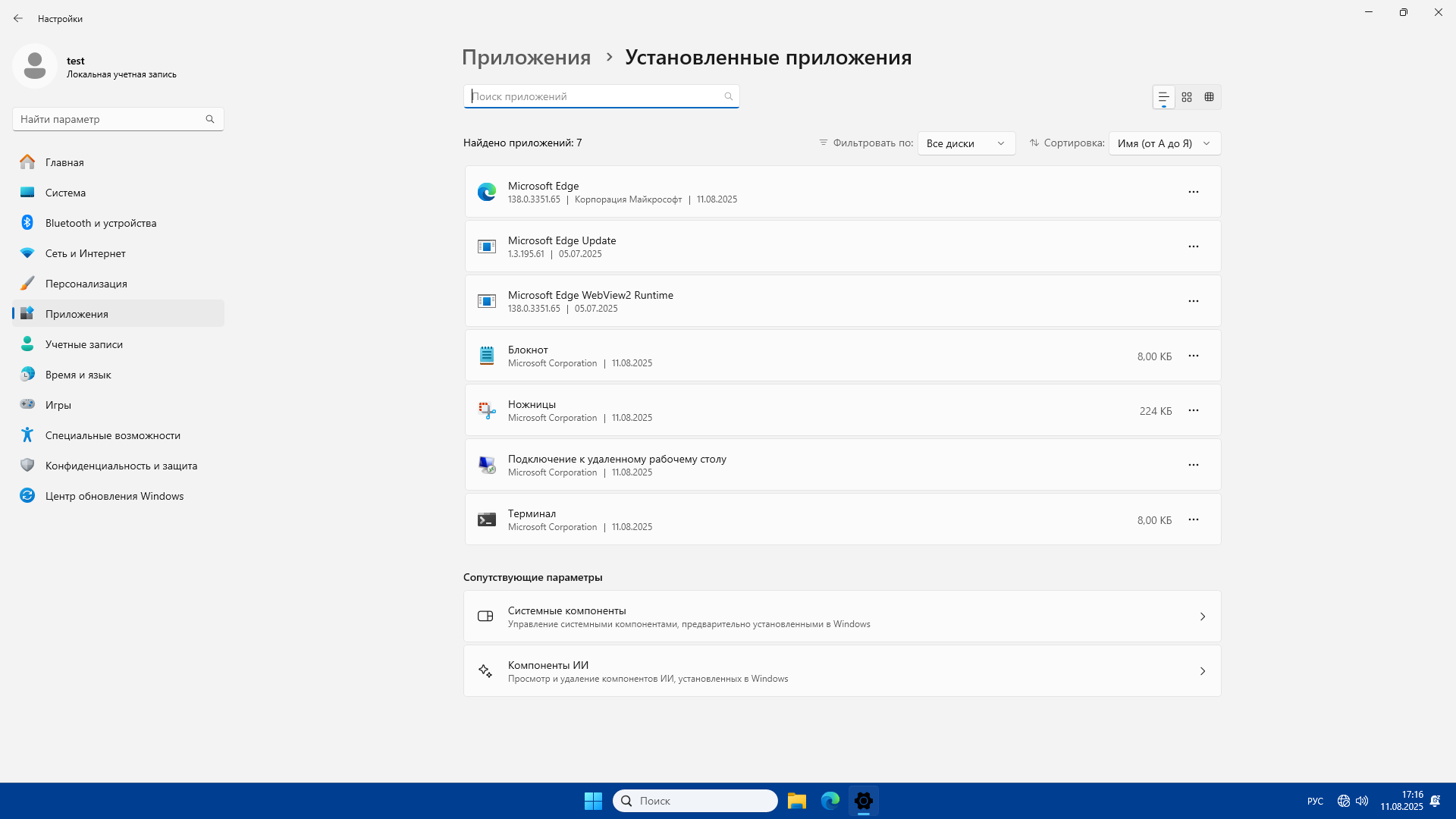Open more options for Edge WebView2 Runtime
Image resolution: width=1456 pixels, height=819 pixels.
[1194, 301]
